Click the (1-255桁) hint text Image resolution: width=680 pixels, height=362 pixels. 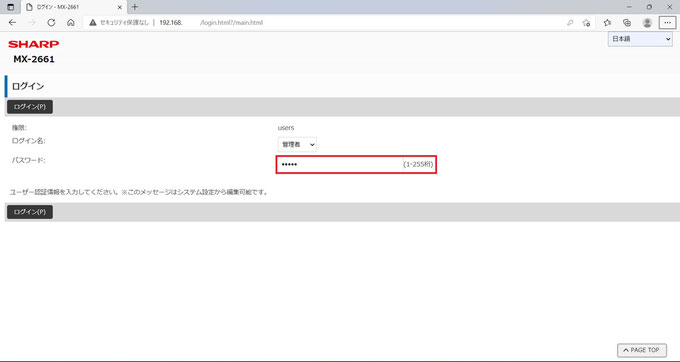418,164
